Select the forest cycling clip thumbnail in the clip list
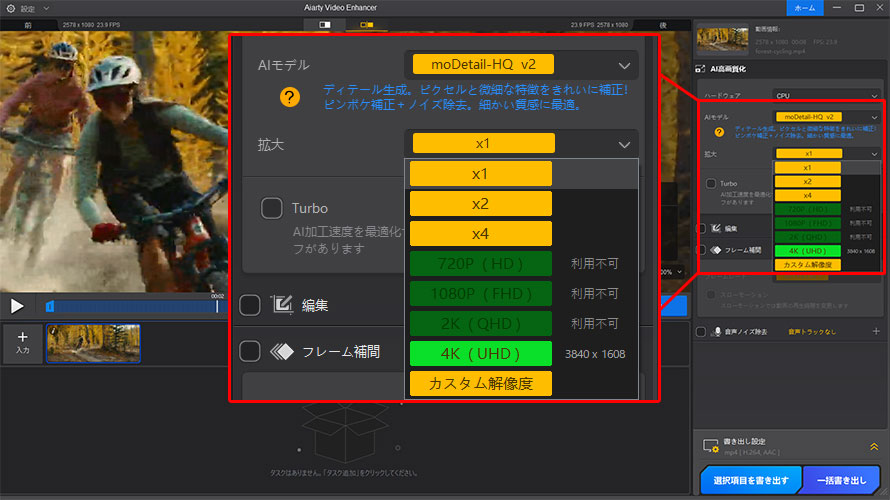Viewport: 890px width, 500px height. pos(93,343)
